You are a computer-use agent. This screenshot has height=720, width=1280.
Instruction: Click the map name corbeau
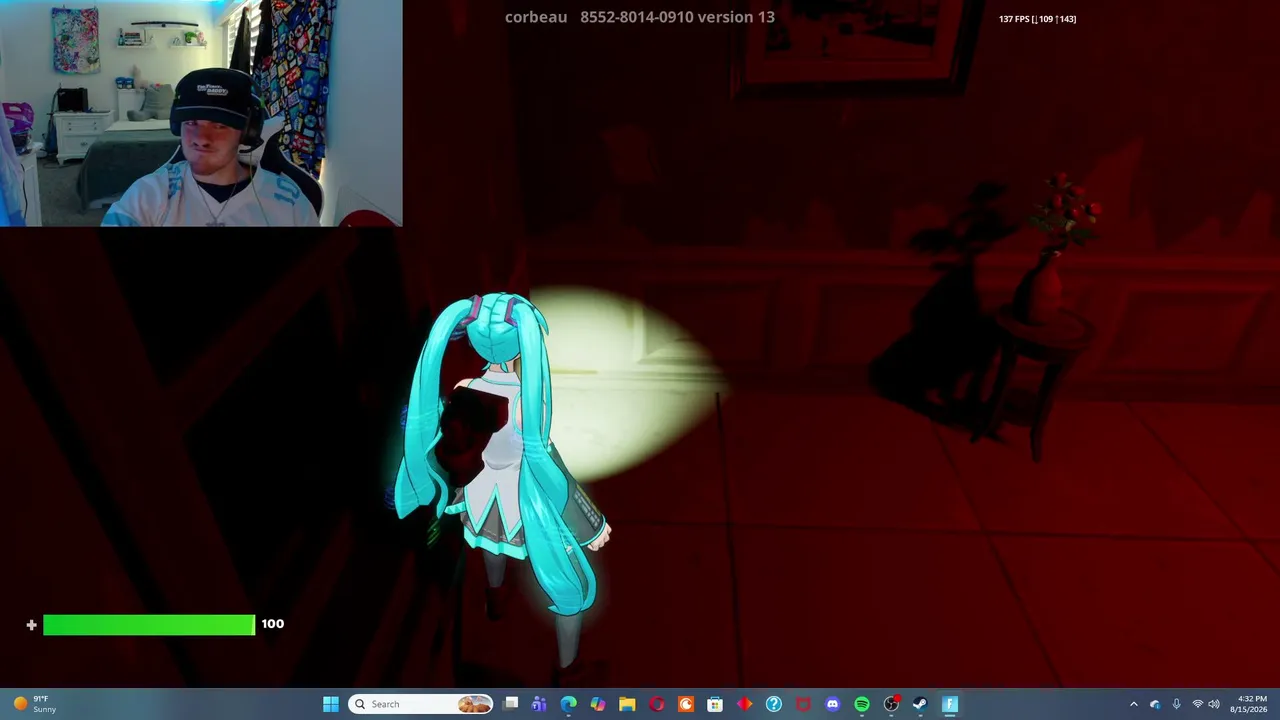[536, 17]
